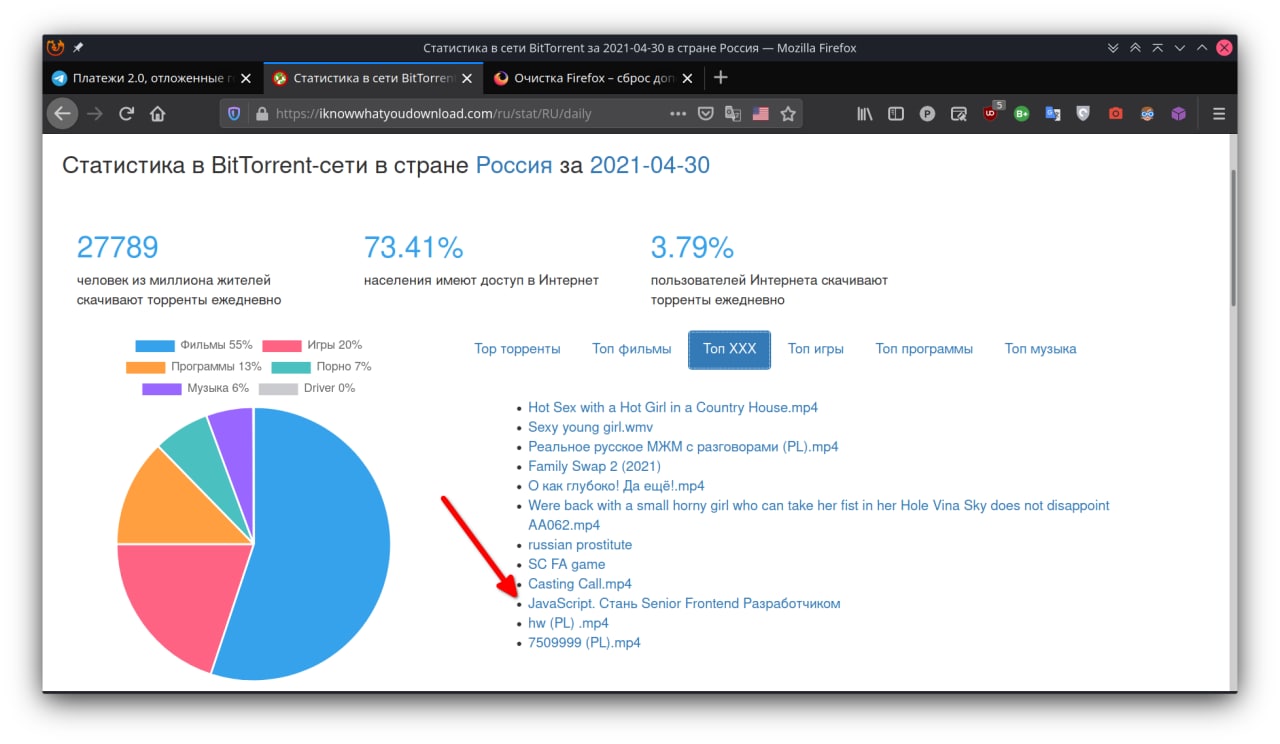Select the Топ XXX tab

[729, 349]
